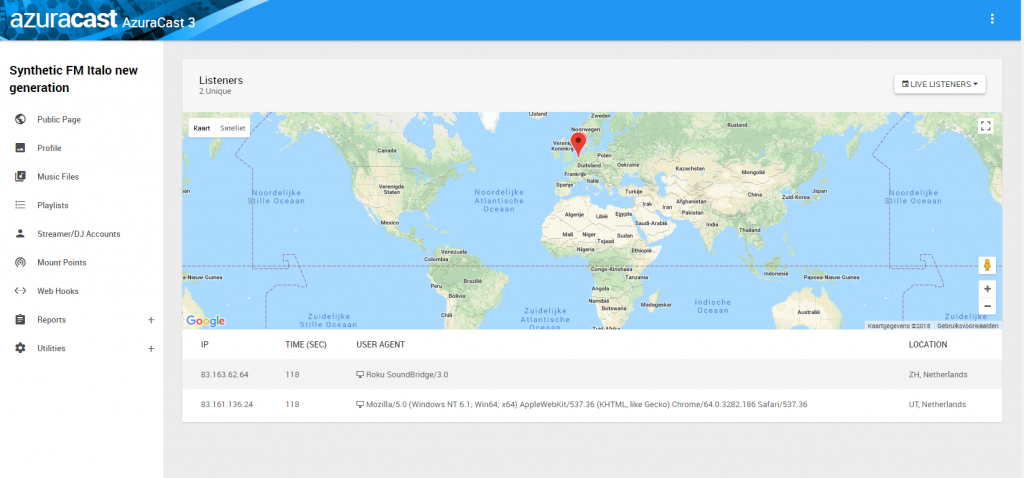
Task: Click the globe icon beside Public Page
Action: point(20,120)
